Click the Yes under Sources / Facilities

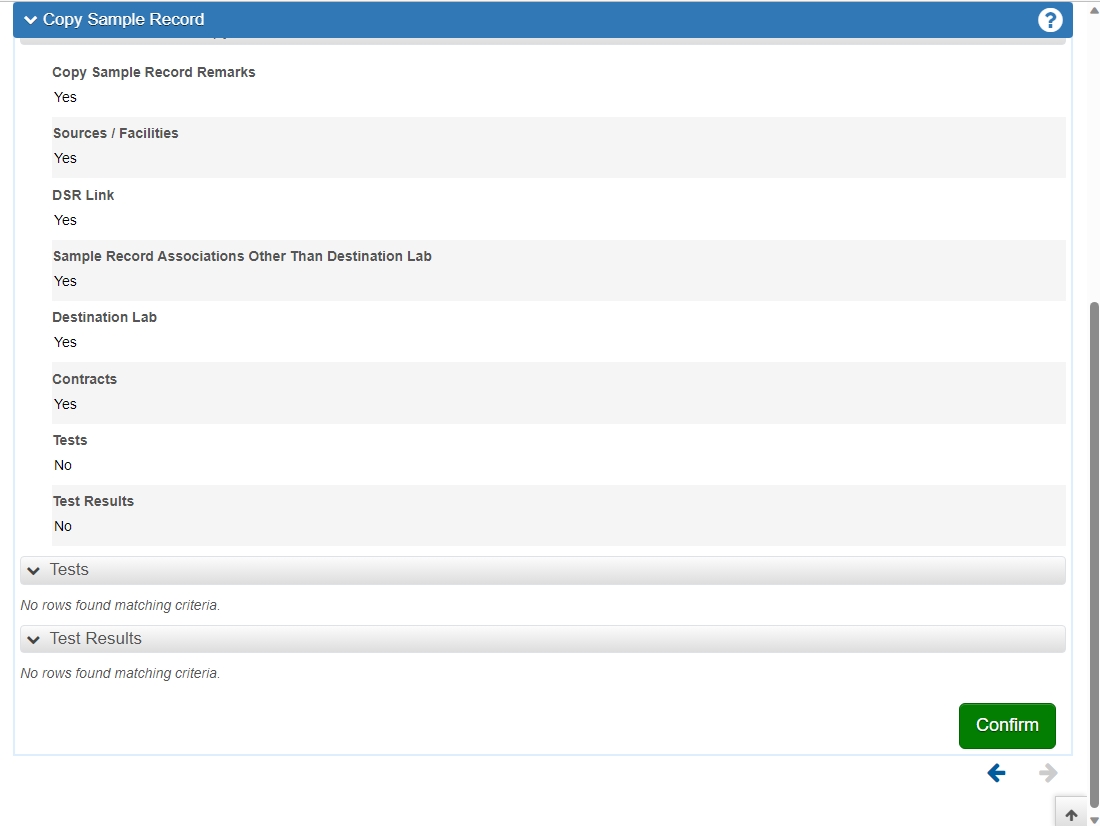point(65,159)
